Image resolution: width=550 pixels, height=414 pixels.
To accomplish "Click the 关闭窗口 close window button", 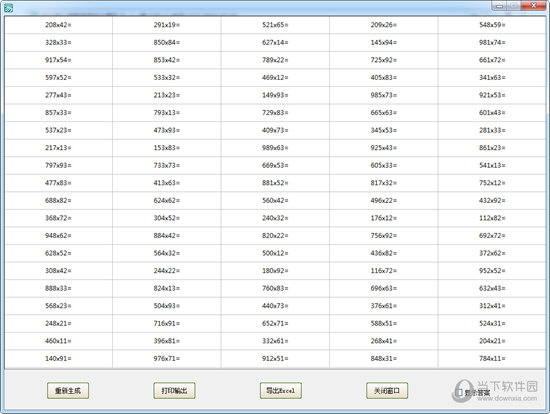I will (x=387, y=390).
